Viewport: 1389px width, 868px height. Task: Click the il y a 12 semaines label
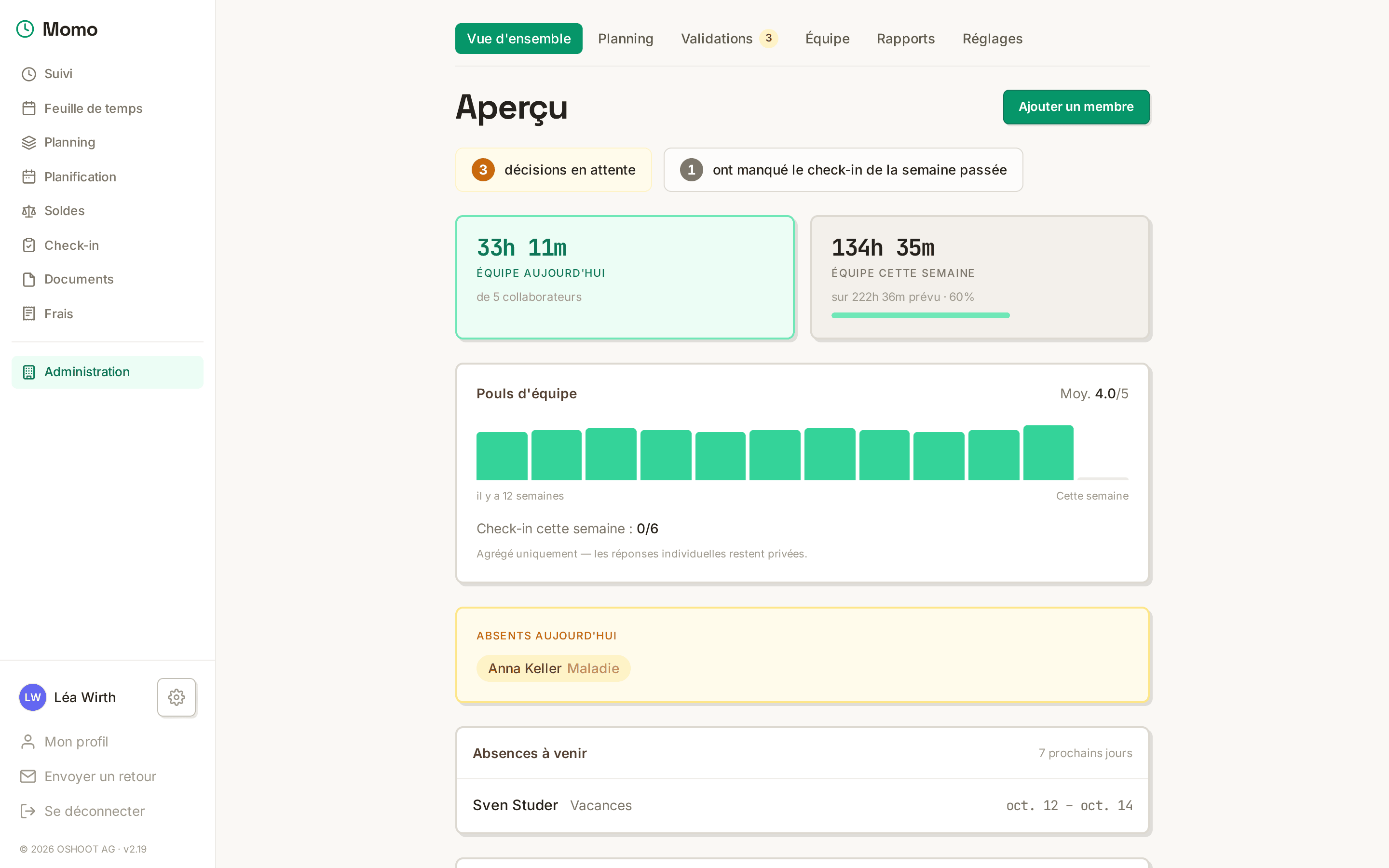coord(520,495)
